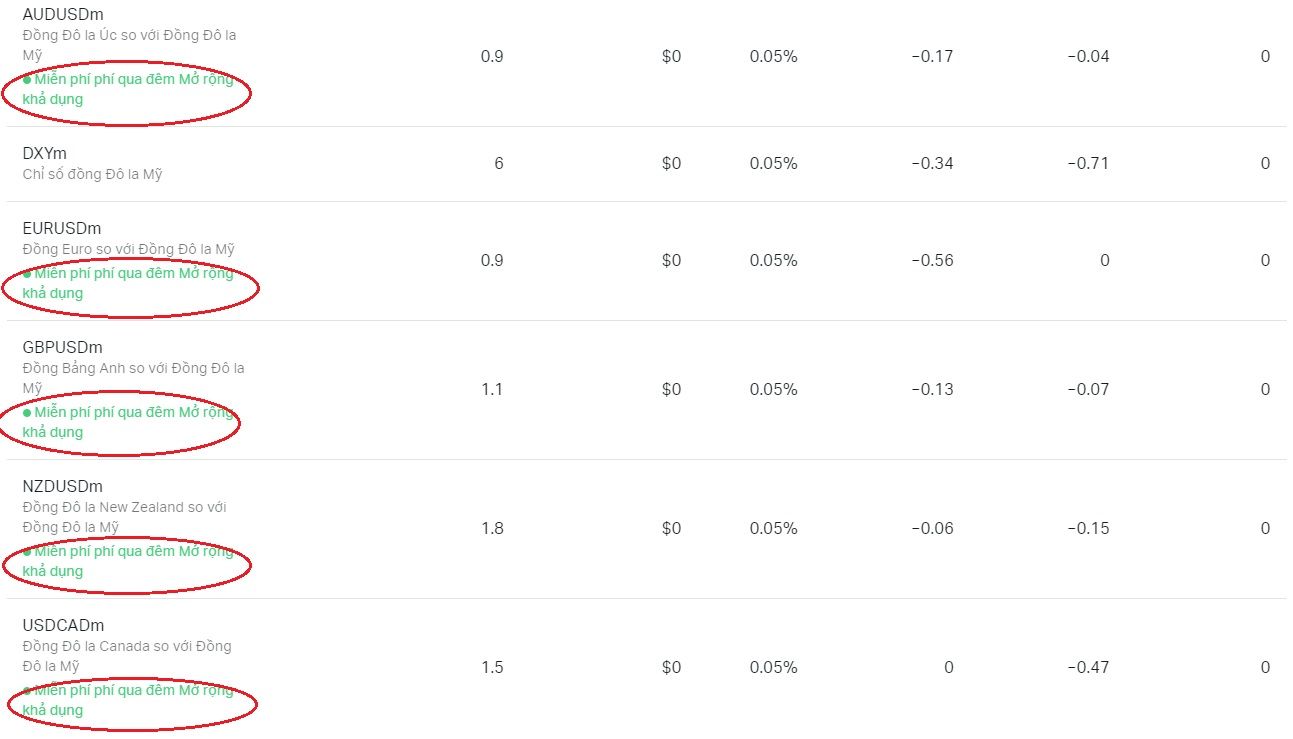1293x739 pixels.
Task: Select the GBPUSDm symbol name
Action: coord(62,347)
